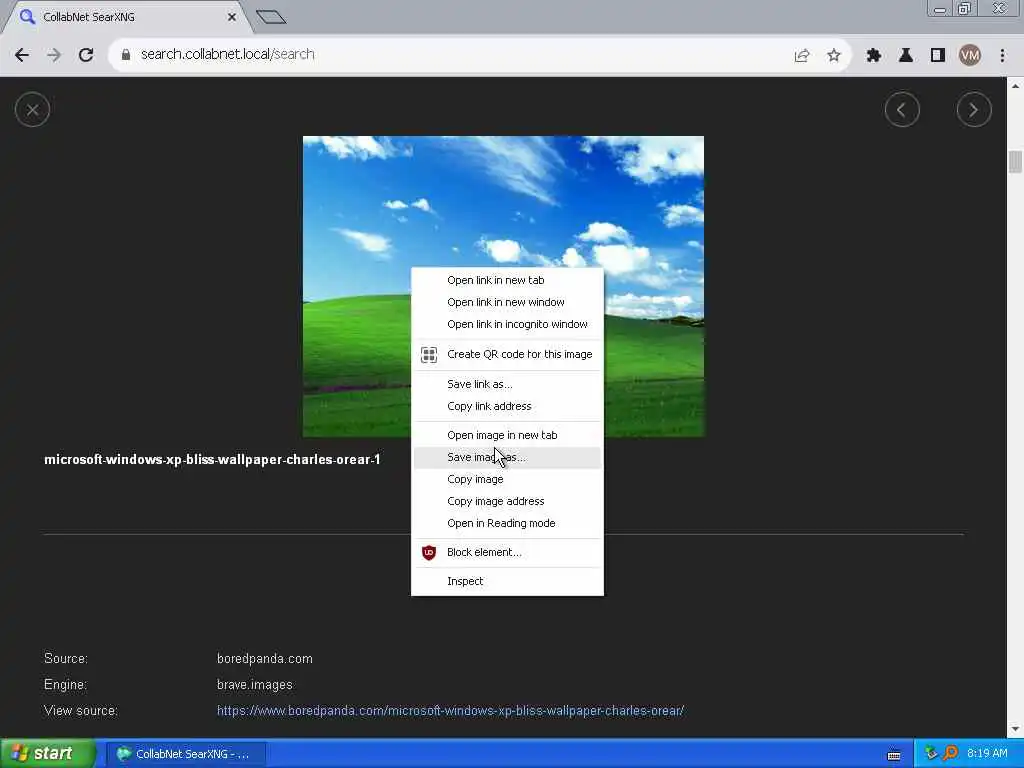The width and height of the screenshot is (1024, 768).
Task: Click the orange magnifier tray icon
Action: [951, 754]
